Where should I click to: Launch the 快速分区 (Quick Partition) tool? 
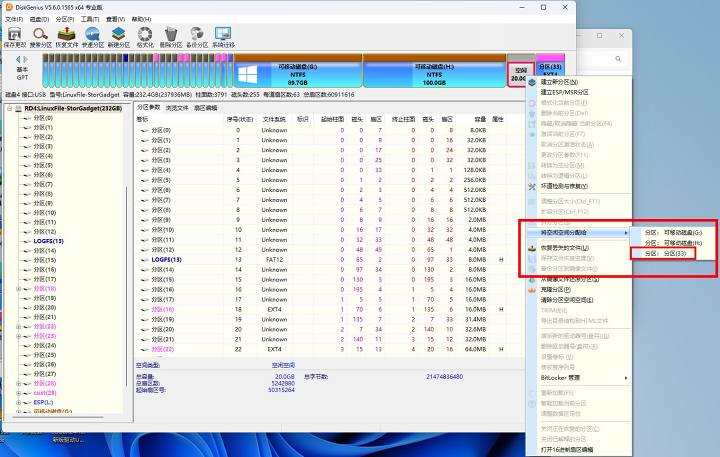pos(93,37)
